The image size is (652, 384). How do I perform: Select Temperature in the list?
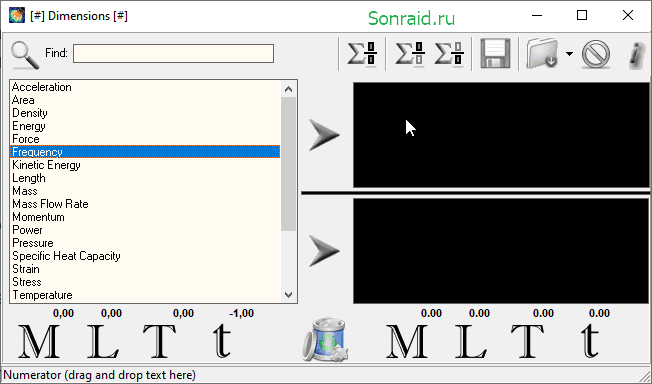click(x=145, y=295)
